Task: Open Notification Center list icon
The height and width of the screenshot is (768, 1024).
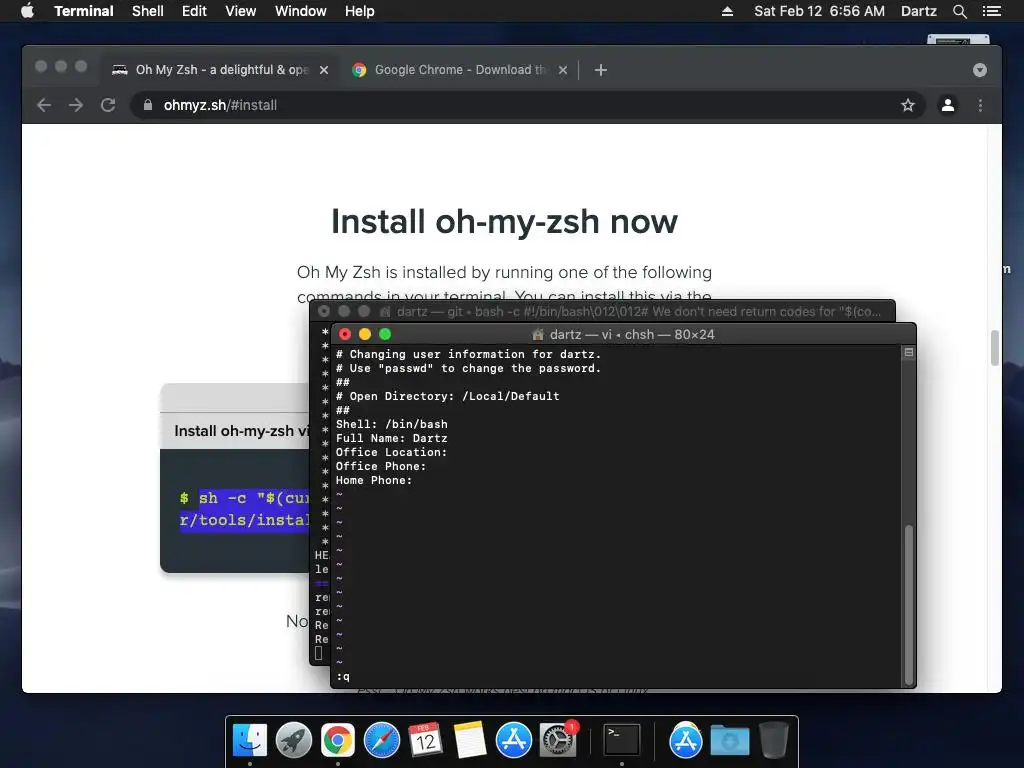Action: pyautogui.click(x=991, y=11)
